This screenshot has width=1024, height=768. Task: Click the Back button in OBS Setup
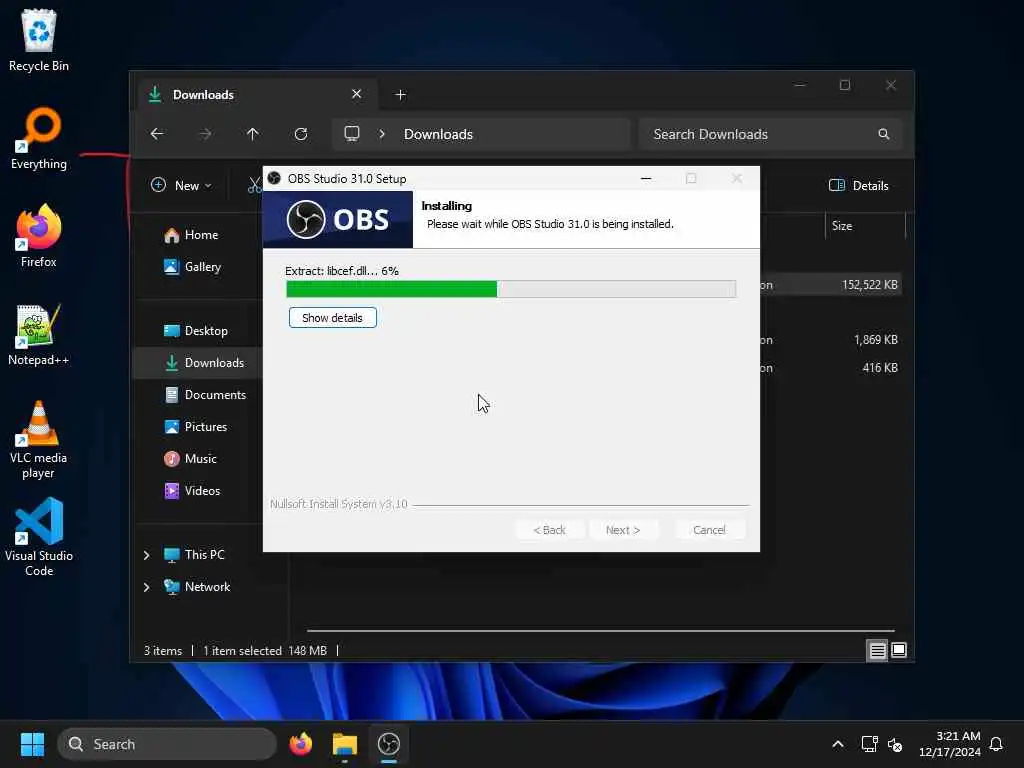pyautogui.click(x=549, y=530)
